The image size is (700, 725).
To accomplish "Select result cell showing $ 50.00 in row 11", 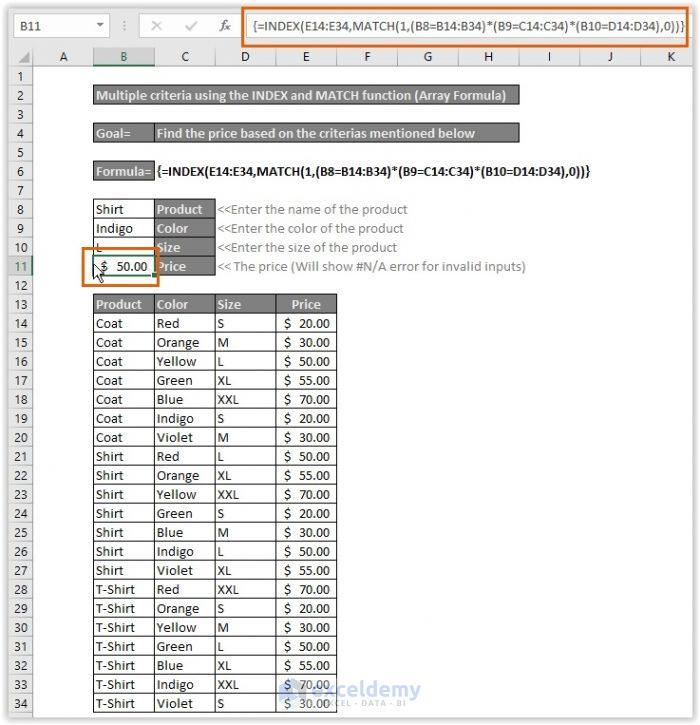I will click(x=123, y=266).
